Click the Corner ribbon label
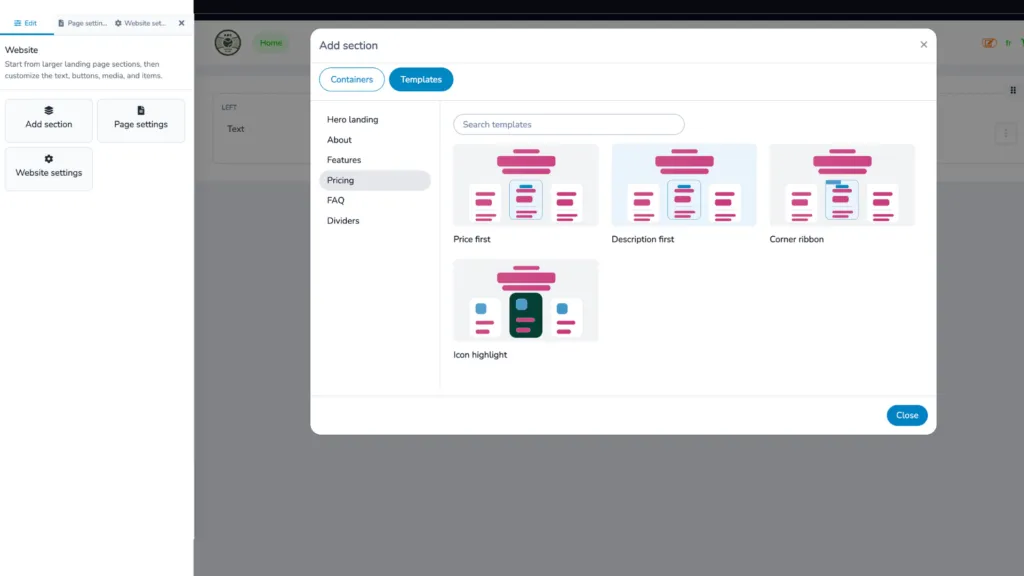This screenshot has width=1024, height=576. 797,239
